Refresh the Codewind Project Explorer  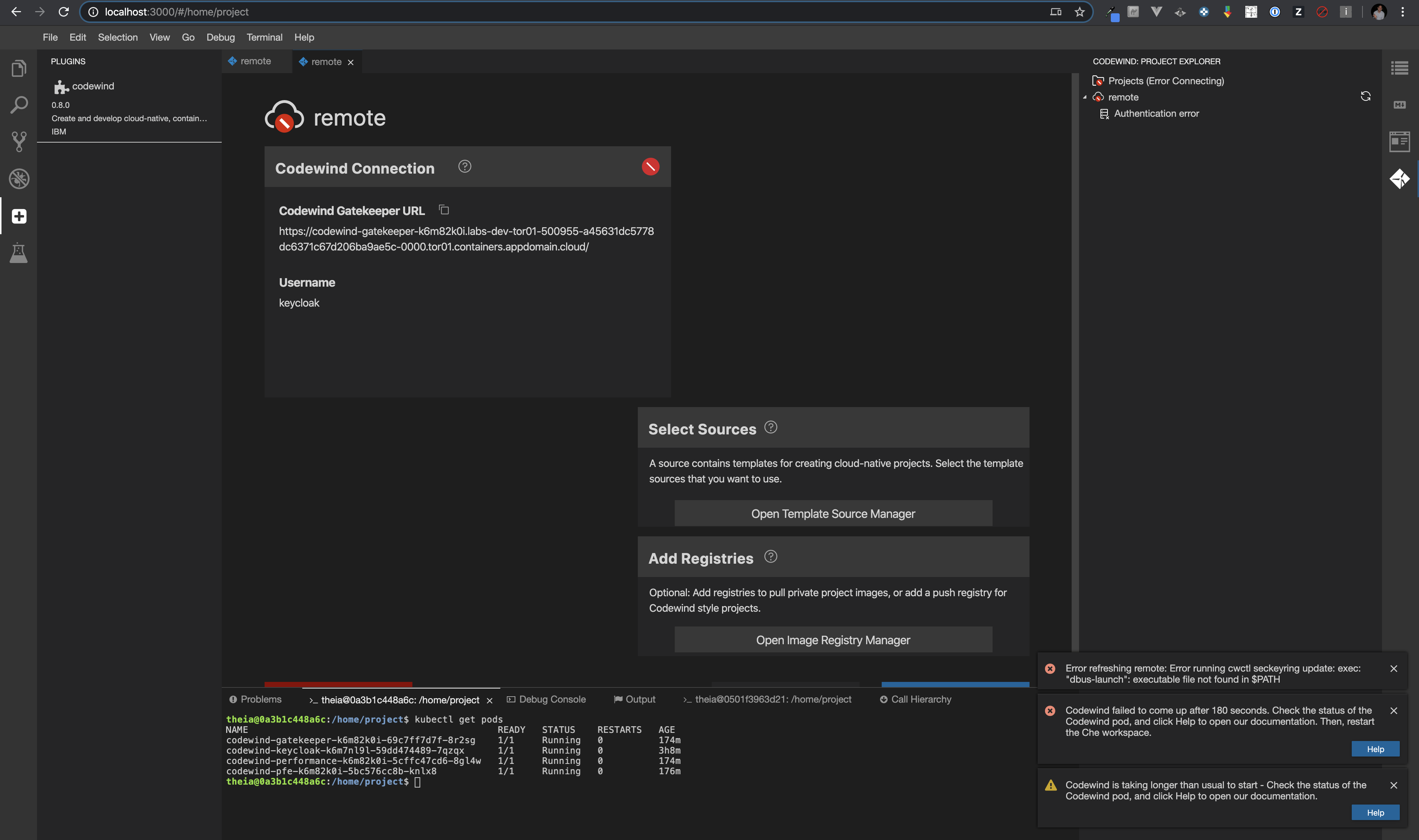(1366, 95)
